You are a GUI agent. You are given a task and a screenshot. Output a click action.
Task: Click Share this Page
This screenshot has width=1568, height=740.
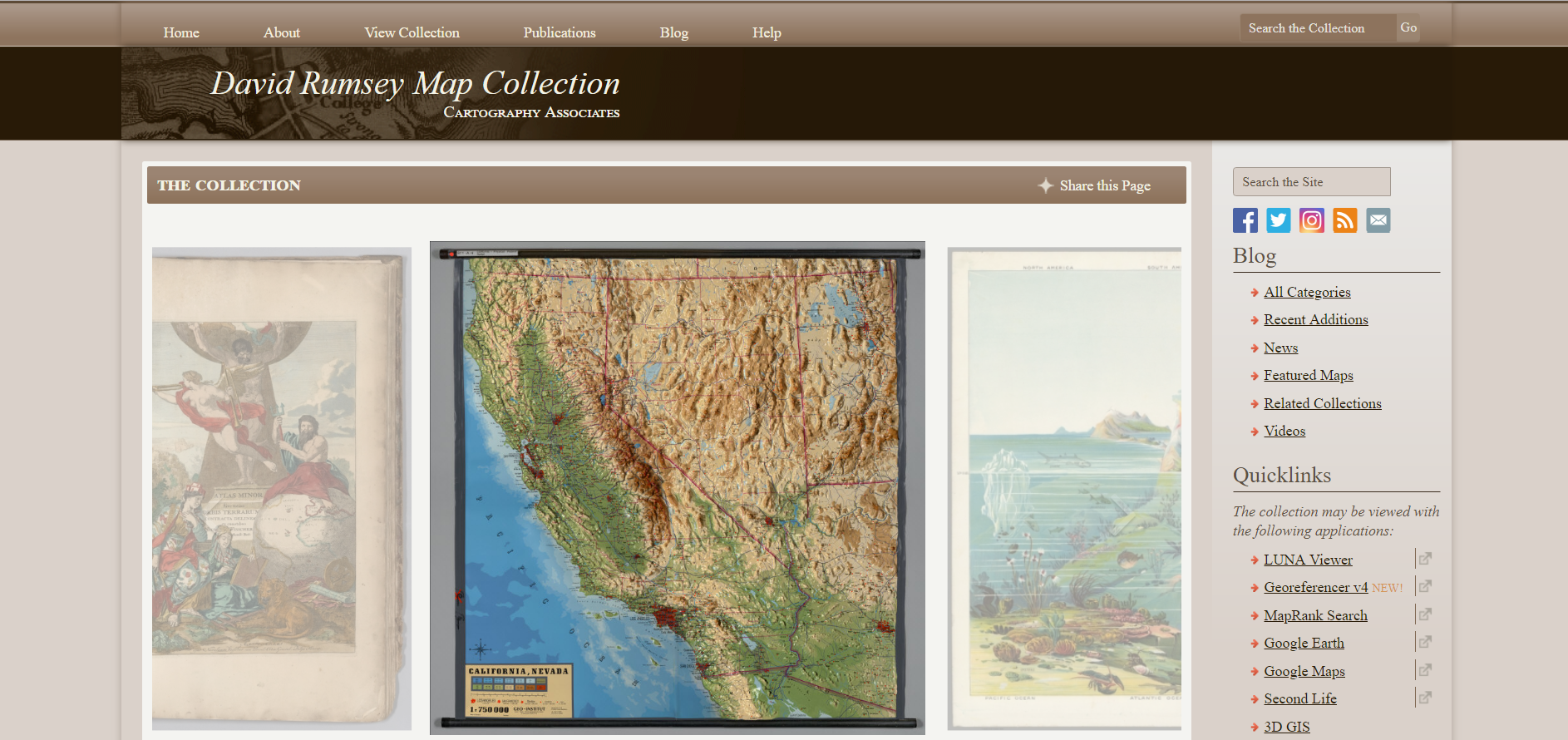1105,185
